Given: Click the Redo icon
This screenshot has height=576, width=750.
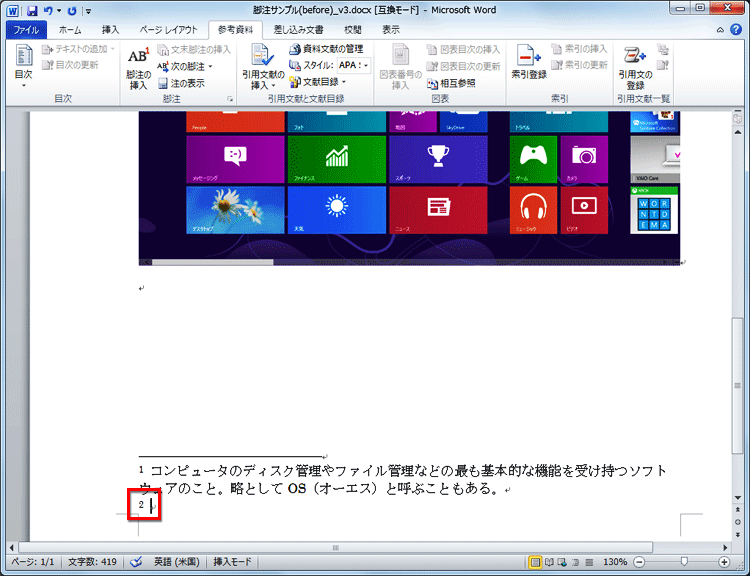Looking at the screenshot, I should (x=72, y=11).
